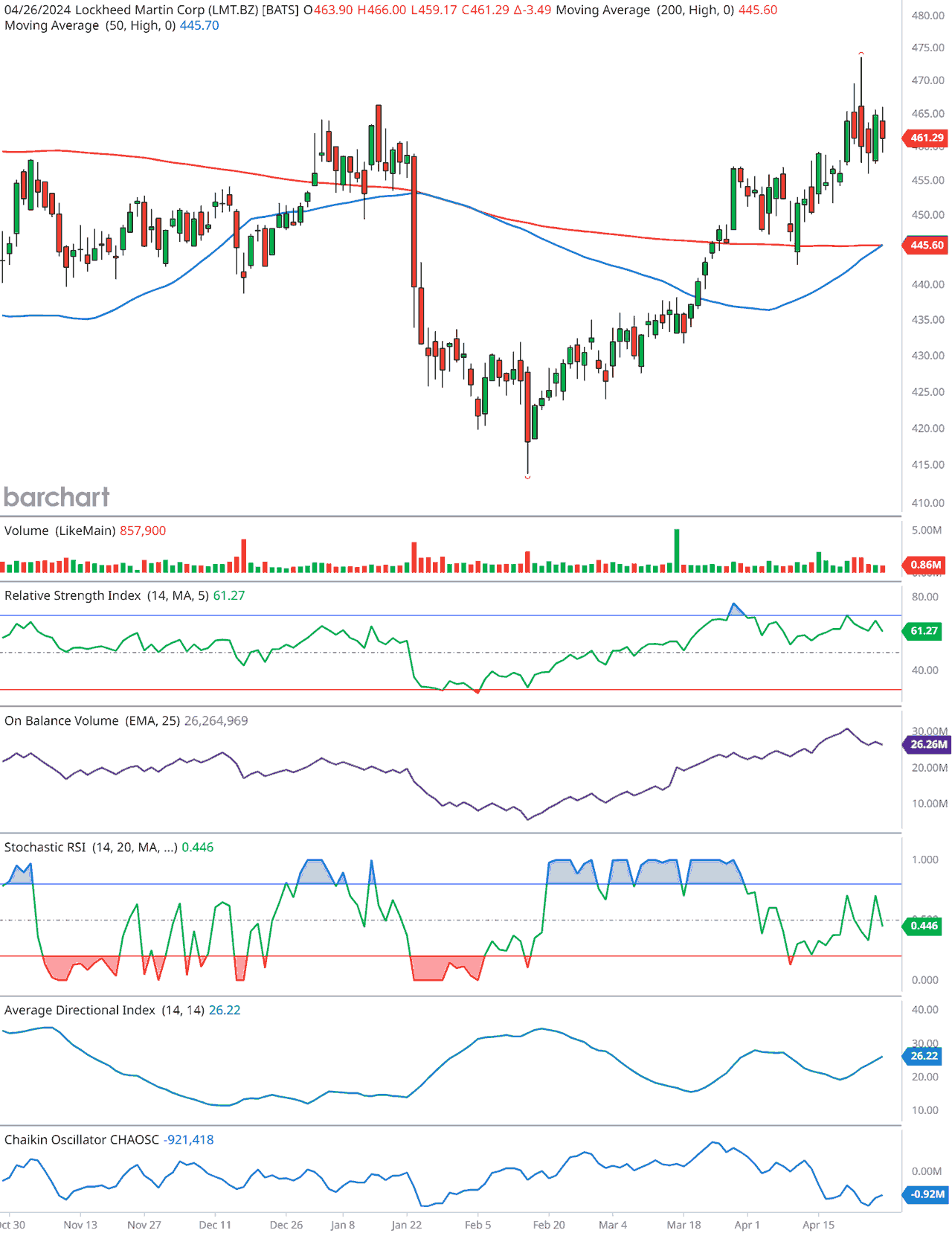
Task: Click the Apr 1 date axis label
Action: pyautogui.click(x=747, y=1225)
